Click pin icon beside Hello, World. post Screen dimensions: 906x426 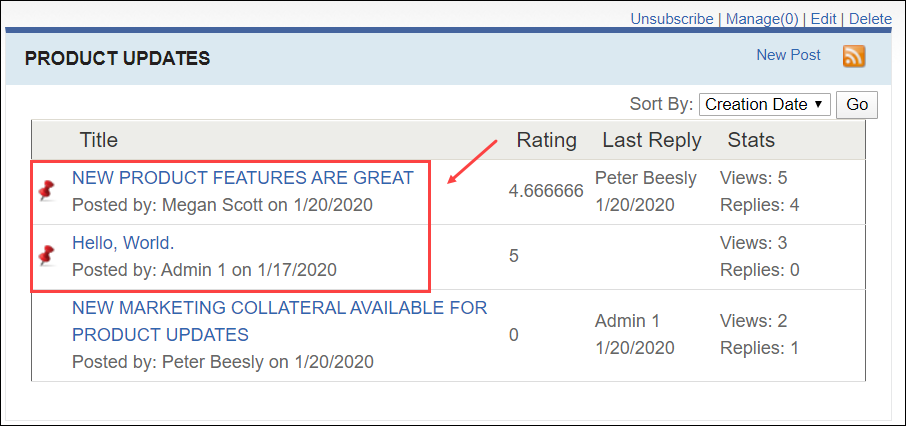point(47,256)
